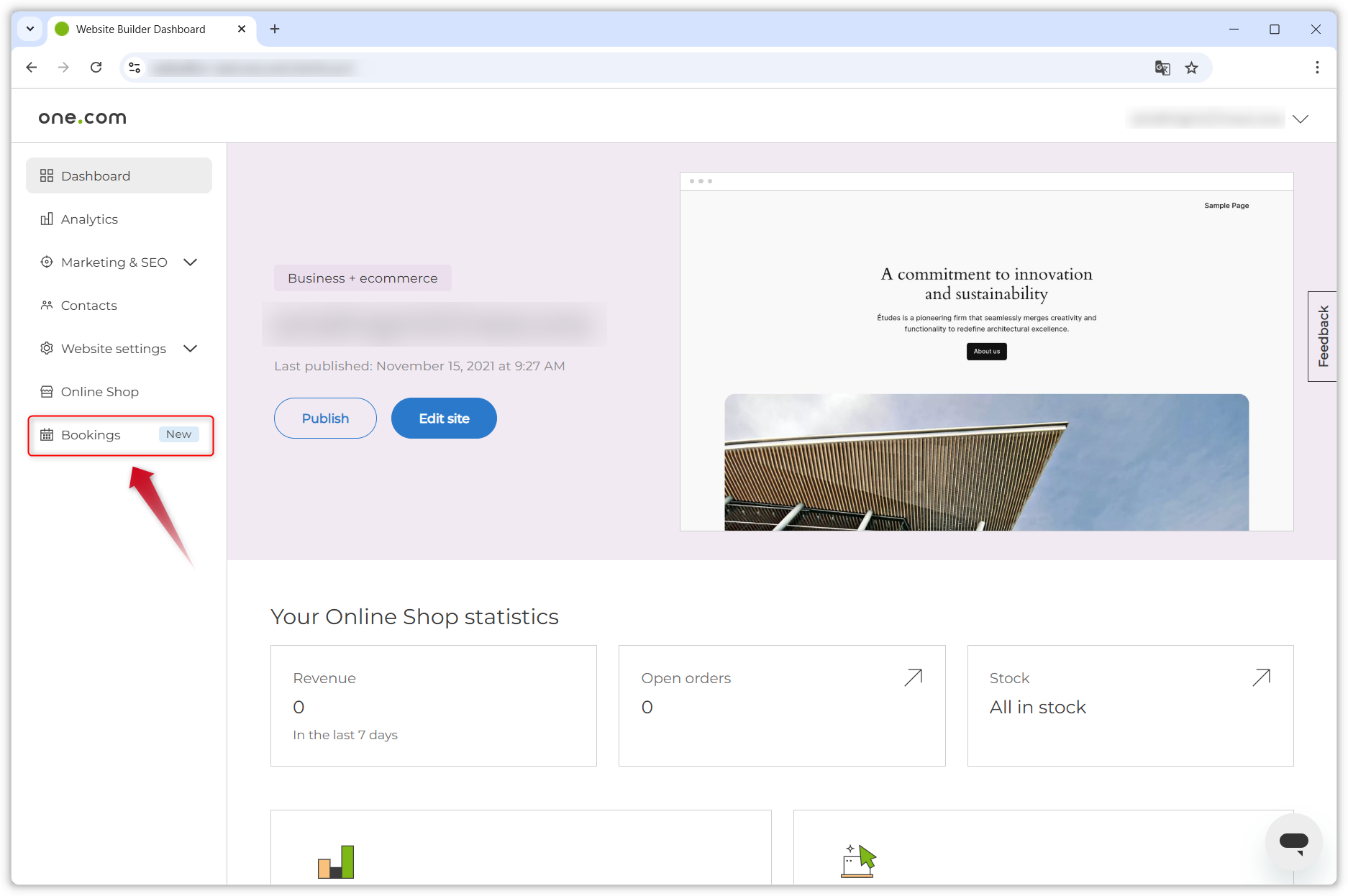Select the Dashboard icon in the sidebar

[47, 175]
